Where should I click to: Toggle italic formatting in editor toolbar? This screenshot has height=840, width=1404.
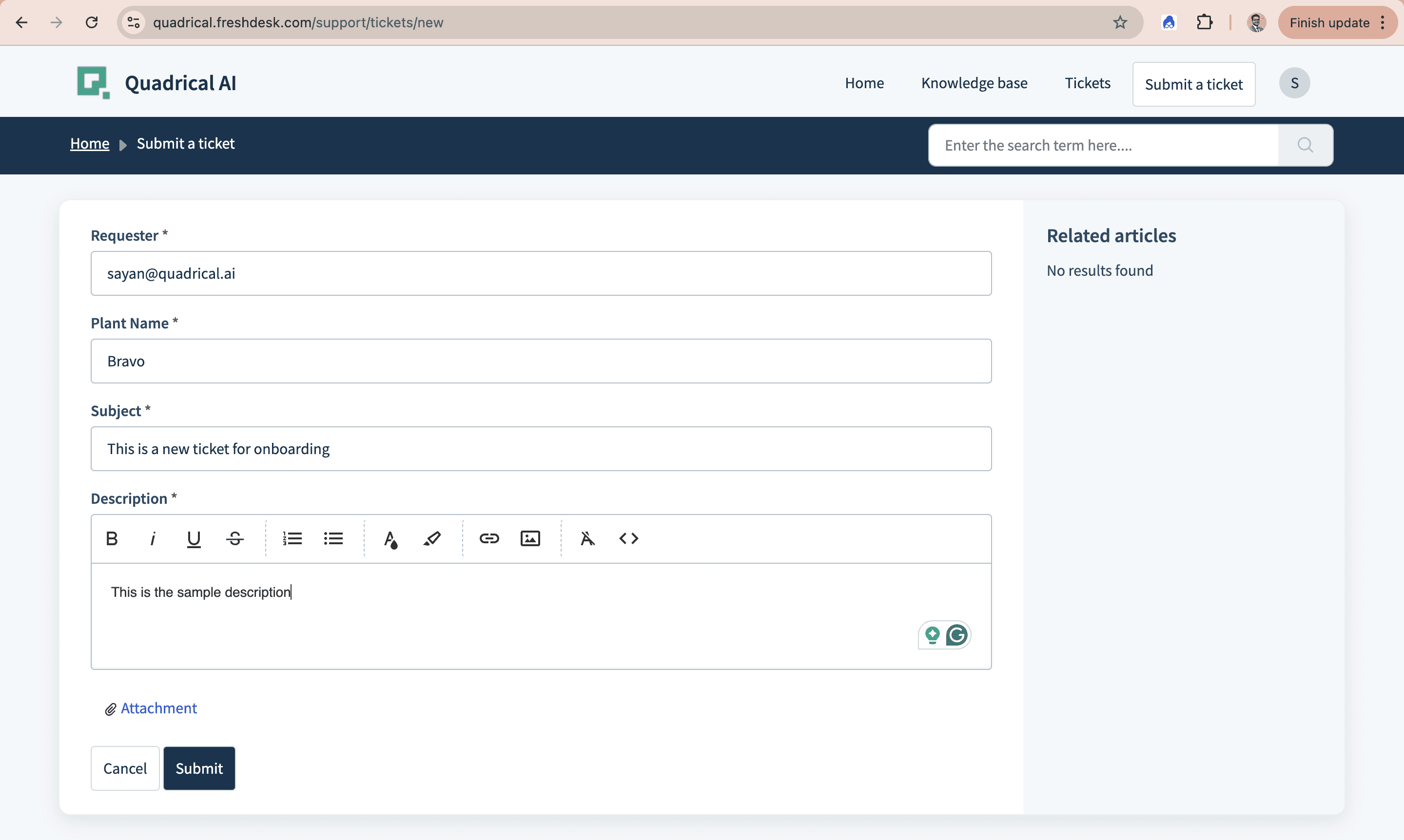click(153, 538)
